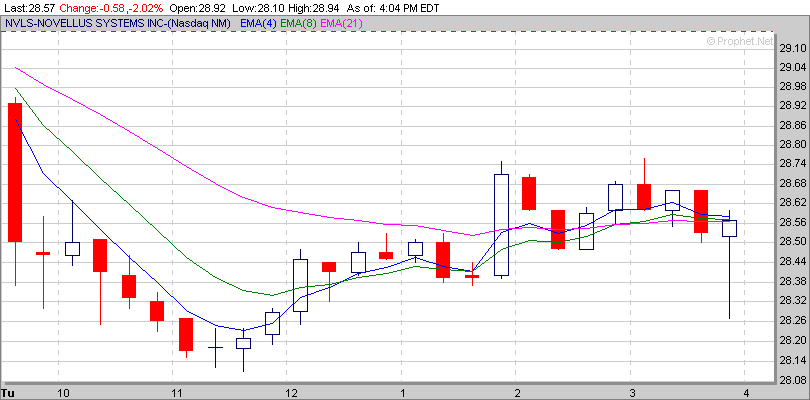This screenshot has height=400, width=810.
Task: Click the 28.56 price axis label
Action: tap(792, 222)
